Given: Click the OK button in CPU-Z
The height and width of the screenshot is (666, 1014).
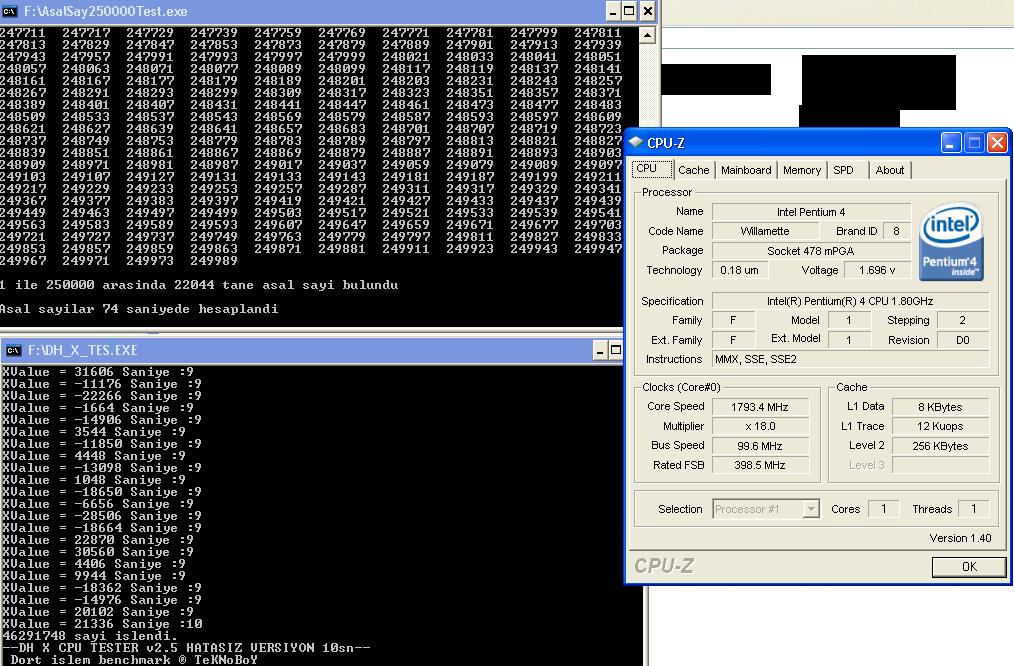Looking at the screenshot, I should tap(969, 566).
